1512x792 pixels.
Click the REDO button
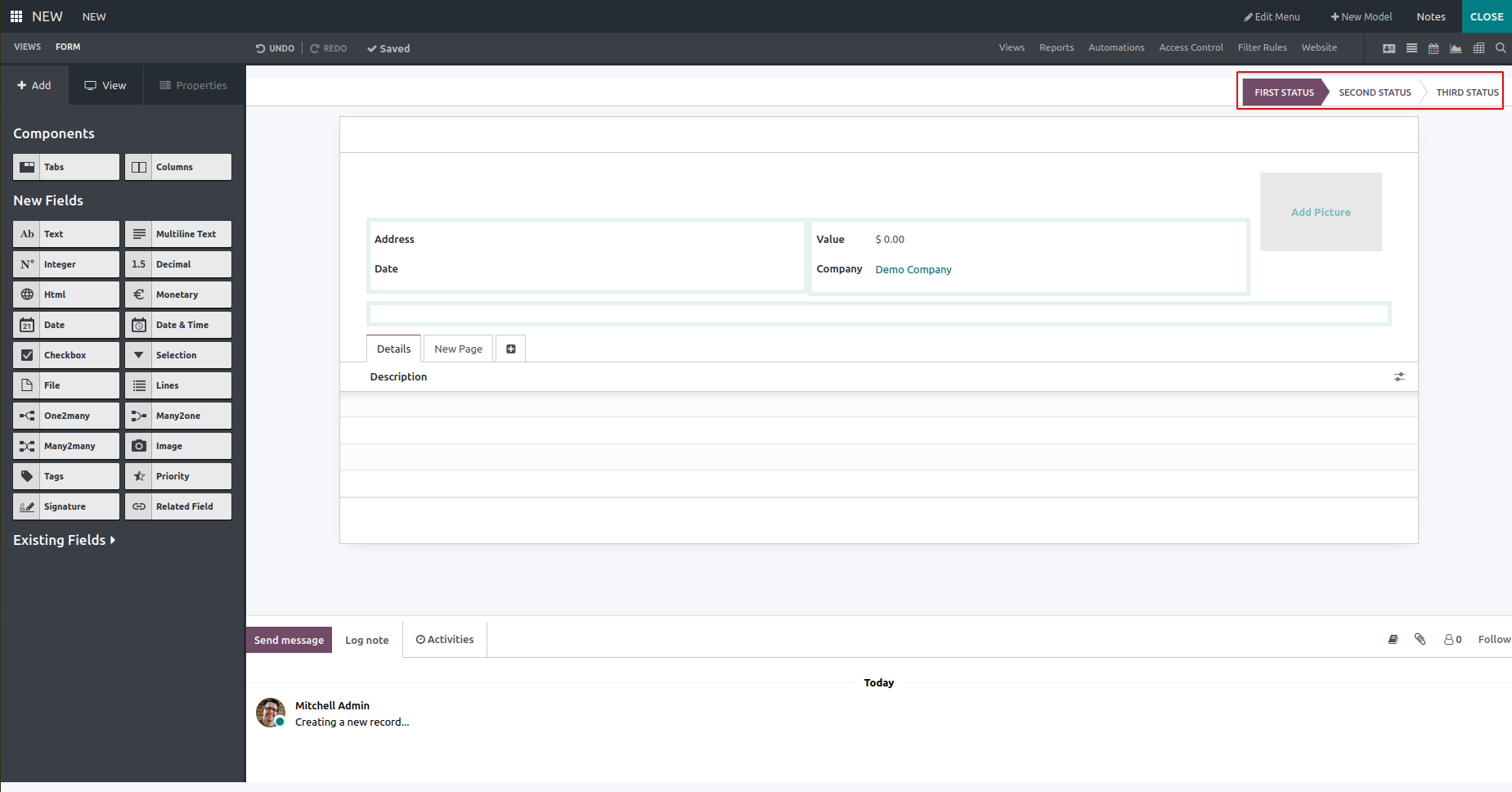[x=329, y=48]
